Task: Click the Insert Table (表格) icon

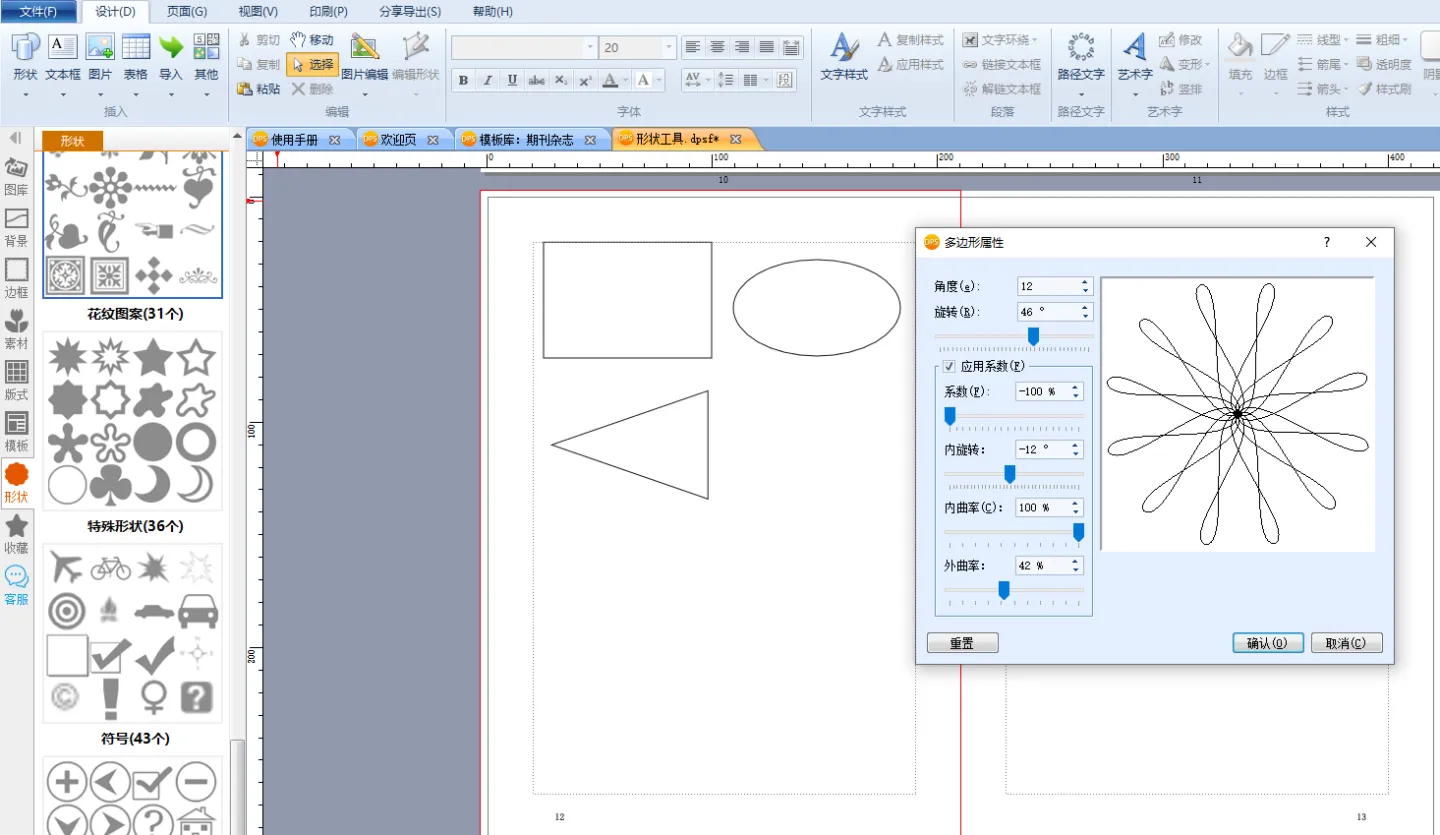Action: [x=136, y=48]
